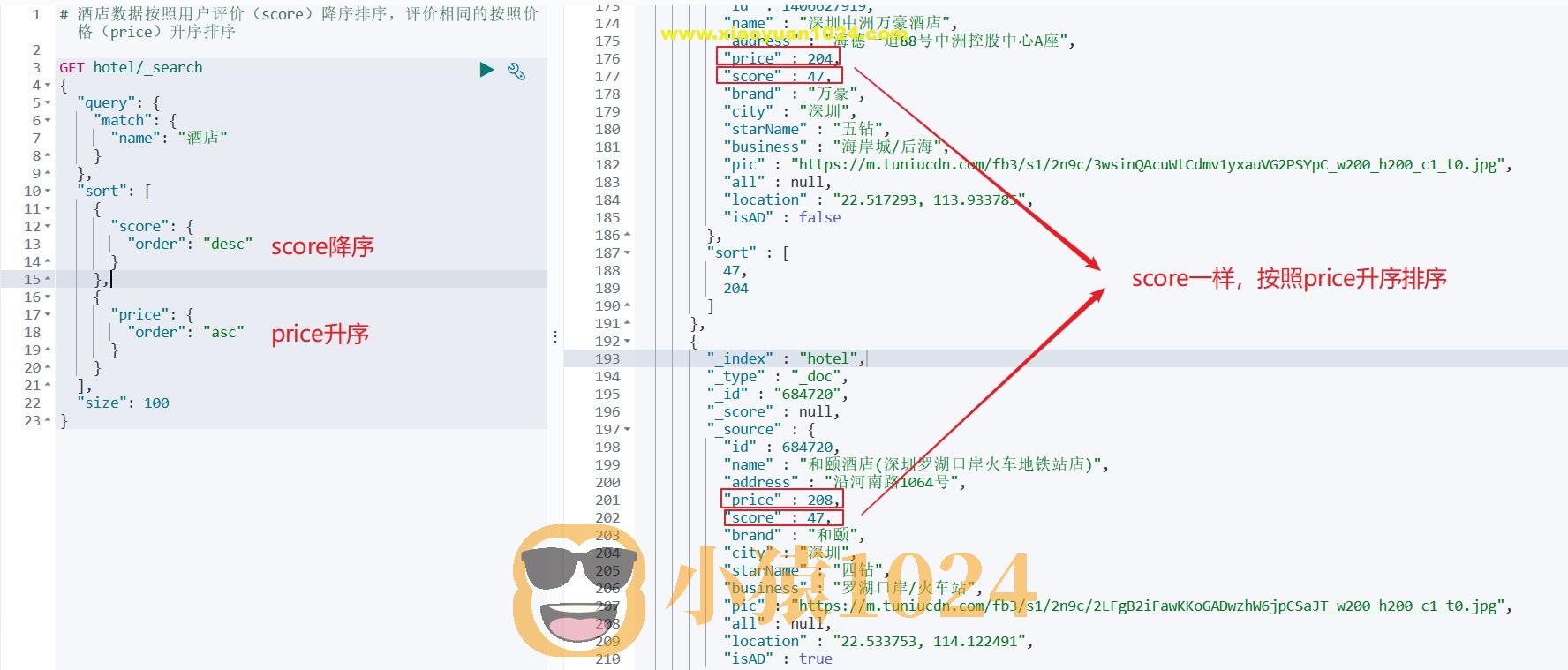The width and height of the screenshot is (1568, 670).
Task: Run the GET hotel/_search request
Action: click(x=486, y=69)
